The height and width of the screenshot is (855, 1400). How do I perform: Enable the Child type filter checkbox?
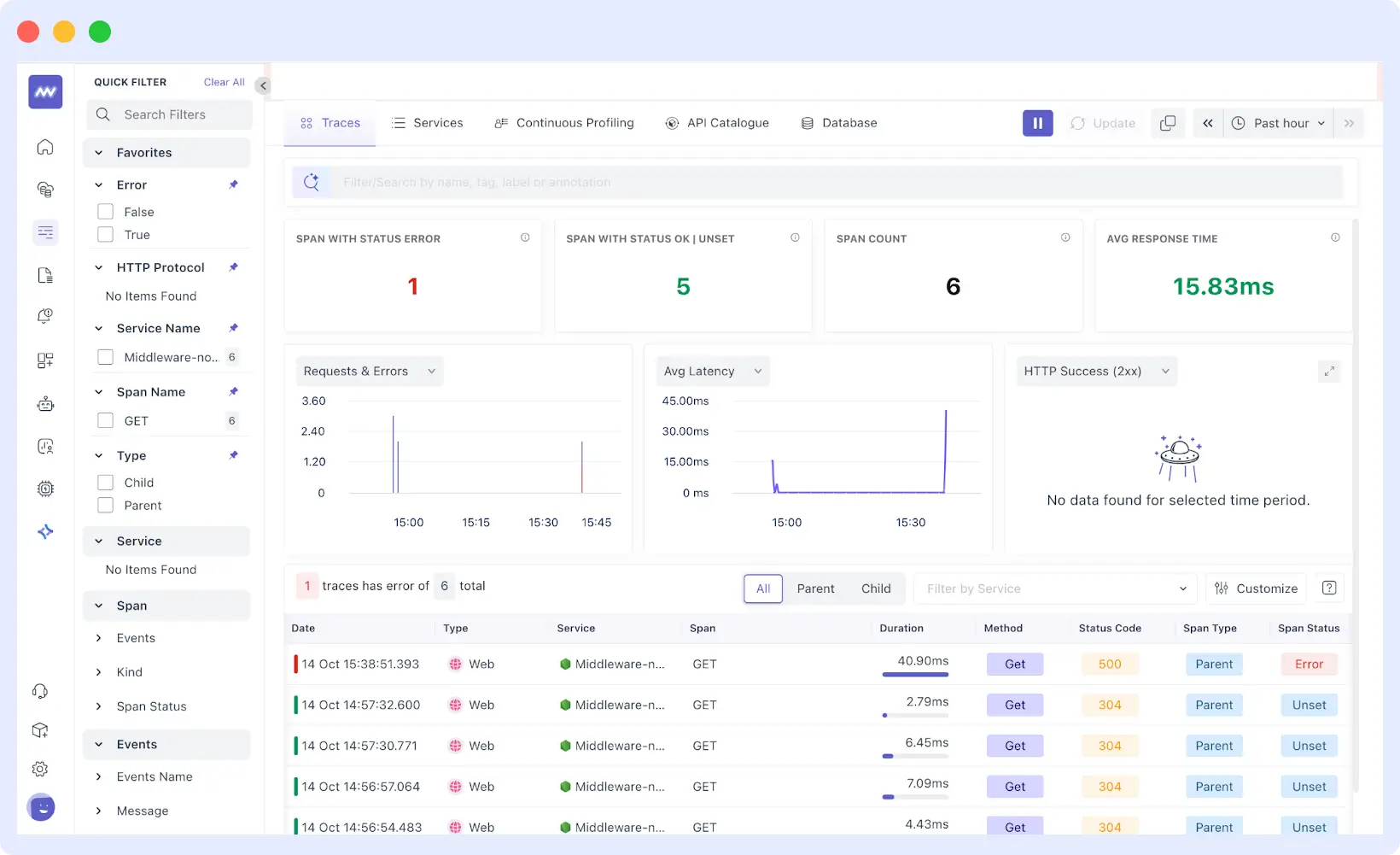[x=106, y=482]
